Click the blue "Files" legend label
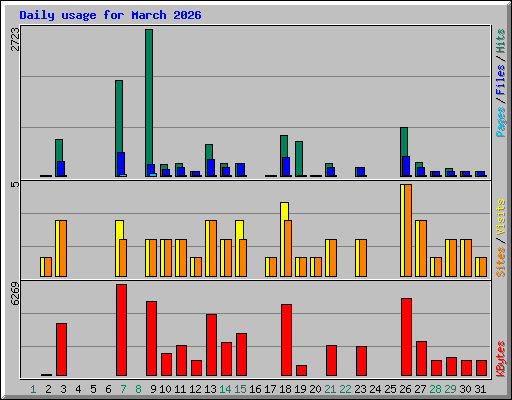This screenshot has width=512, height=400. point(501,80)
